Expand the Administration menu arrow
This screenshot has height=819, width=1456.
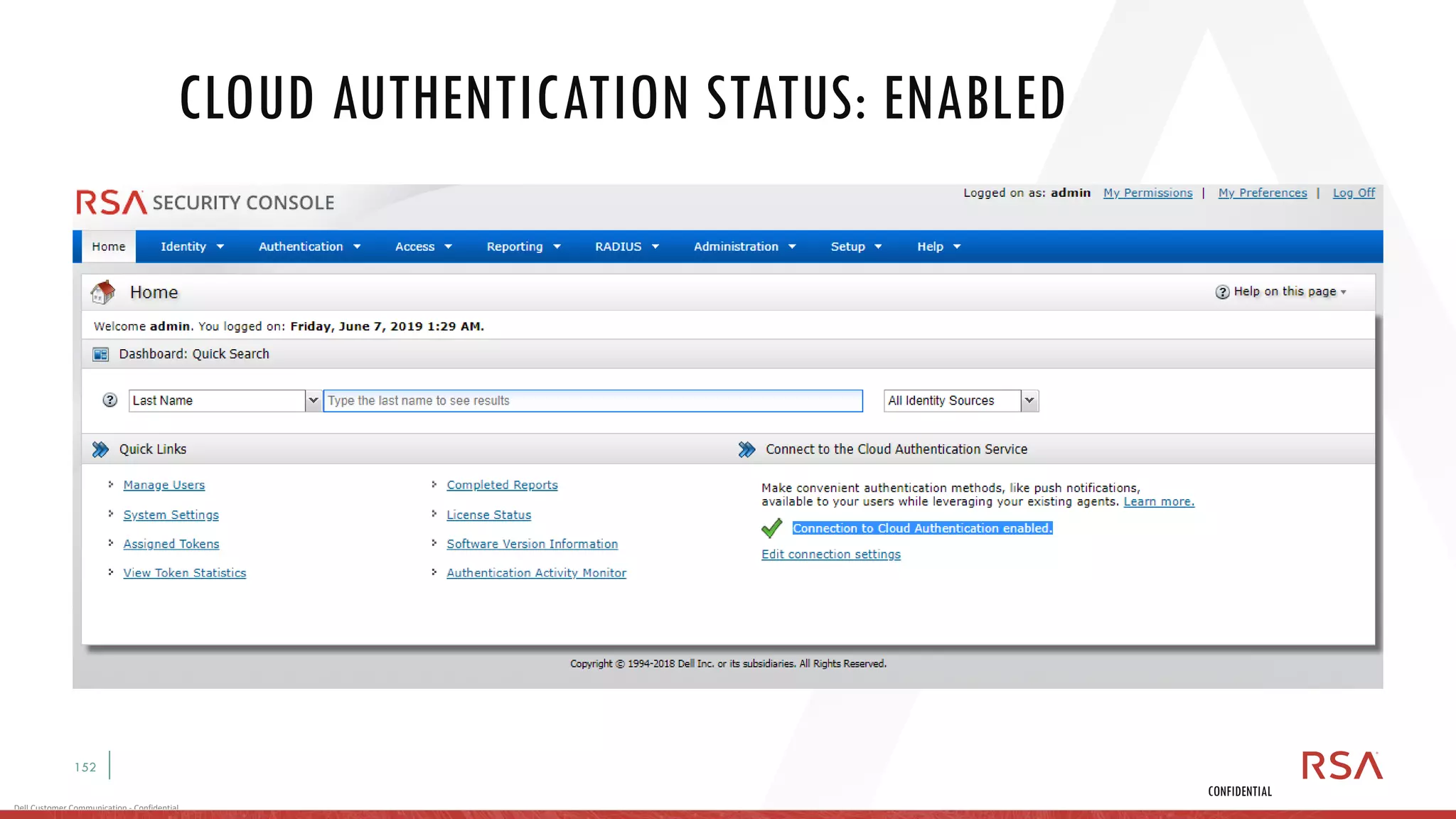(x=792, y=247)
